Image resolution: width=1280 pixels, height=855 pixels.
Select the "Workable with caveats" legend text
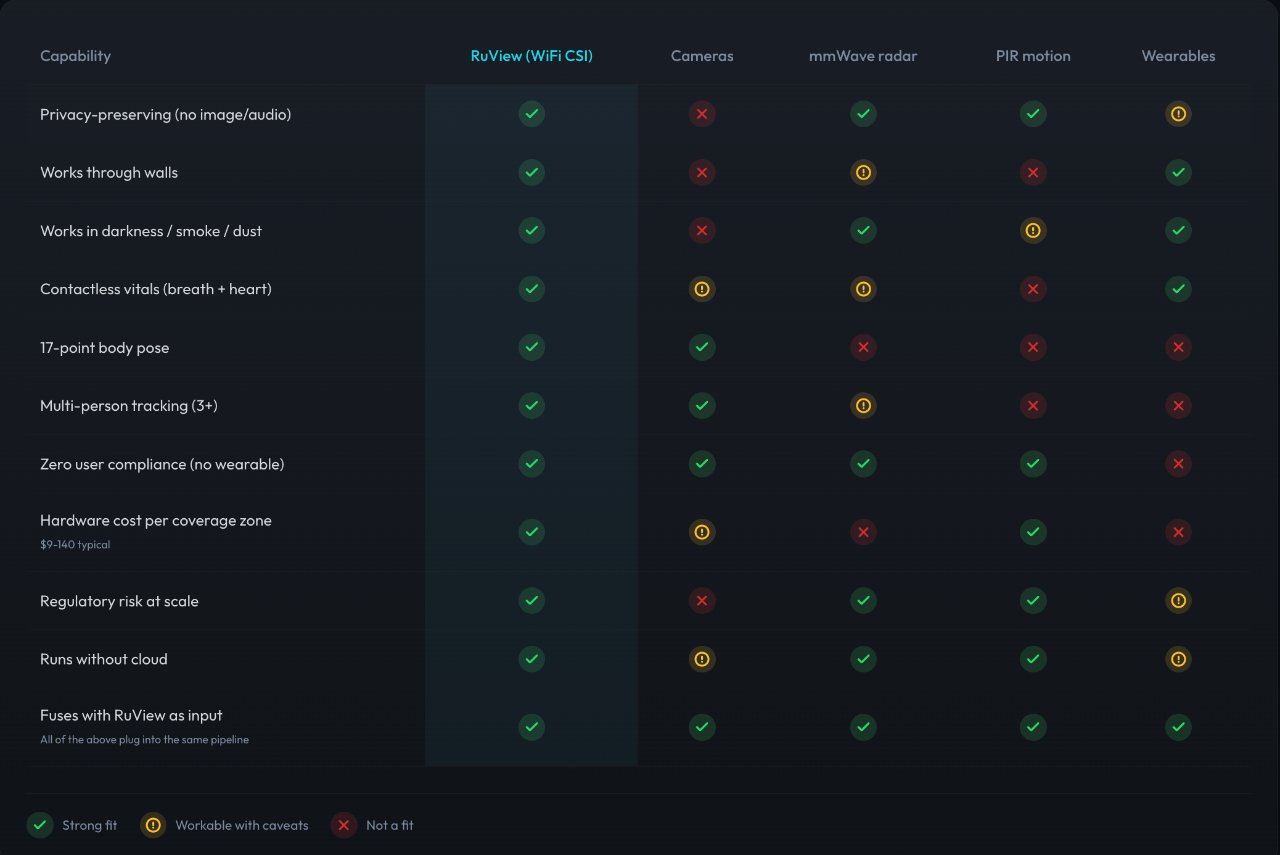(x=242, y=825)
